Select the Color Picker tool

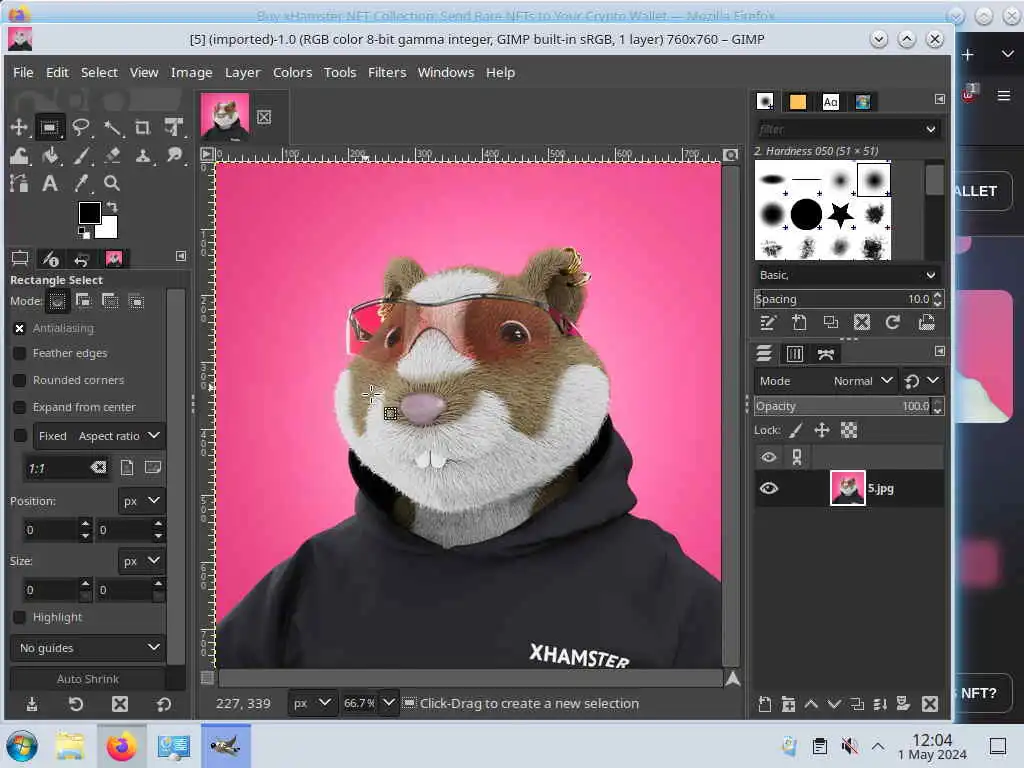tap(81, 184)
